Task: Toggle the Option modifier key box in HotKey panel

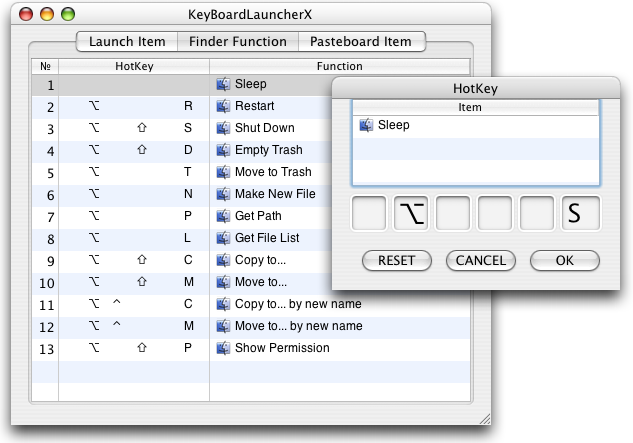Action: (411, 213)
